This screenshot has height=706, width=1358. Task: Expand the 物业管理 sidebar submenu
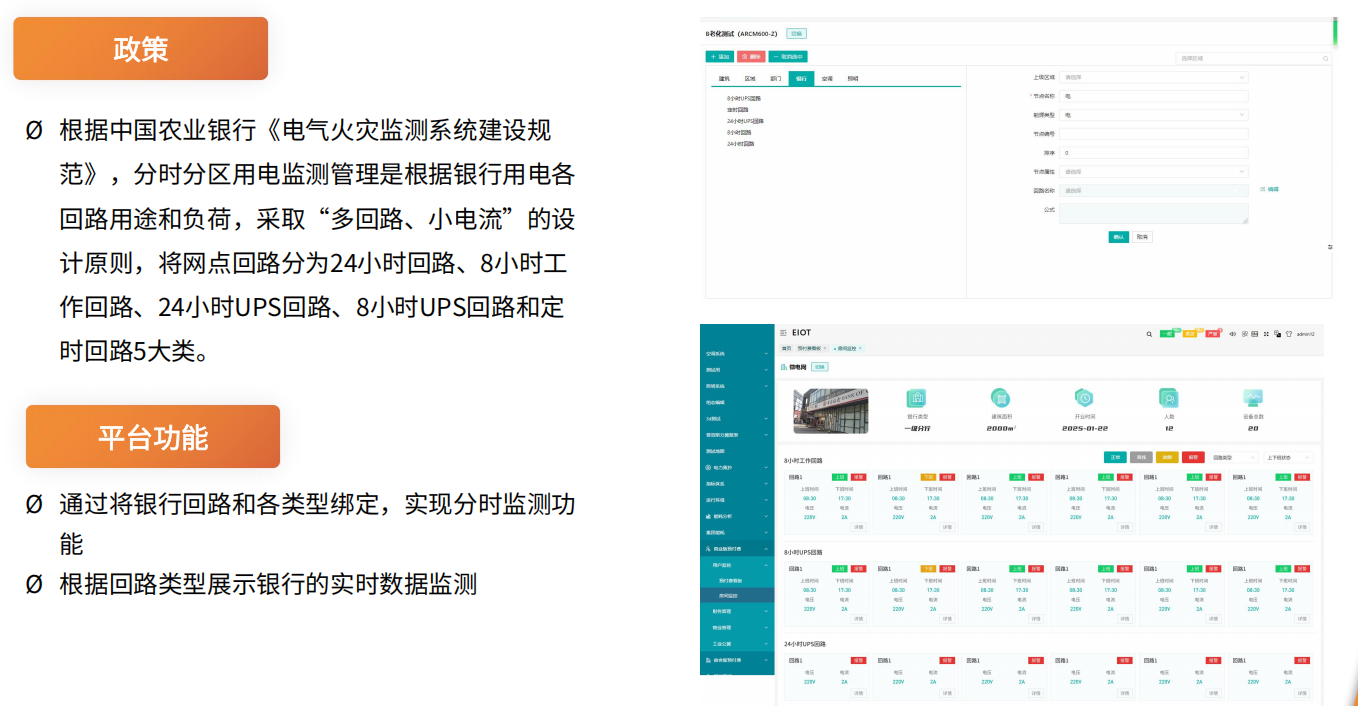(x=737, y=627)
